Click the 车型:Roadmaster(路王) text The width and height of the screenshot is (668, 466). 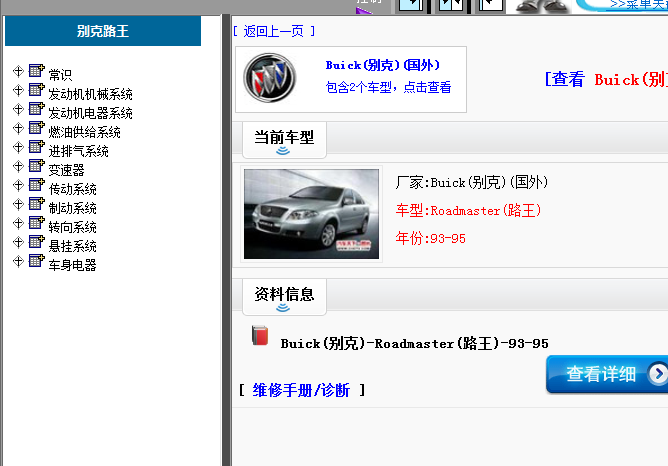[469, 210]
